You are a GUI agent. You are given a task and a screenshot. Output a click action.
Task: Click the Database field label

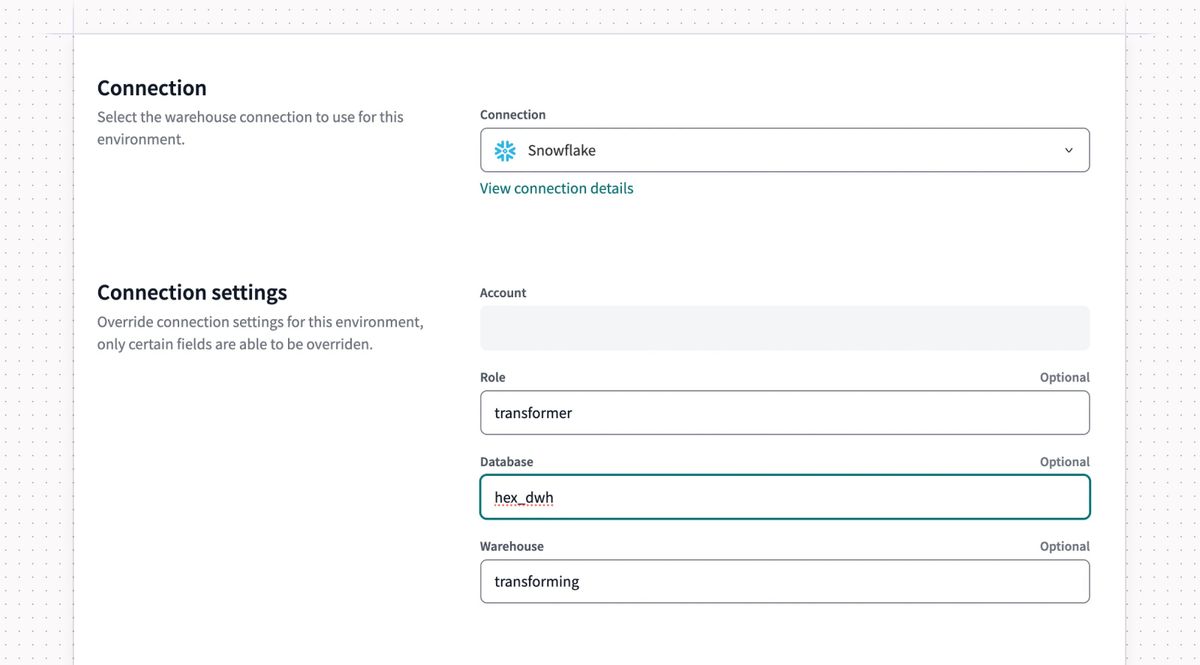point(507,462)
